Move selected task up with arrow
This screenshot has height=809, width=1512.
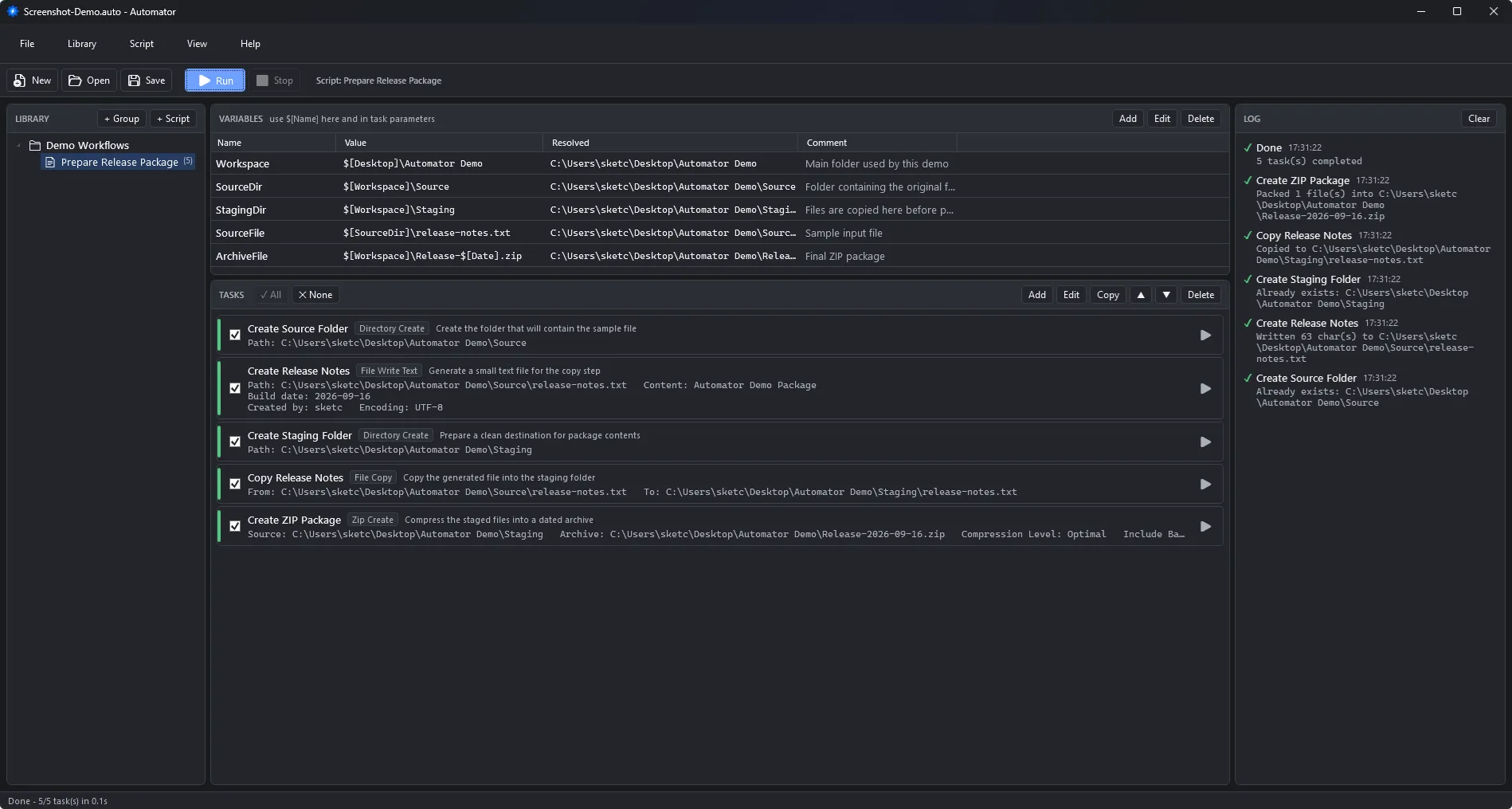1141,295
